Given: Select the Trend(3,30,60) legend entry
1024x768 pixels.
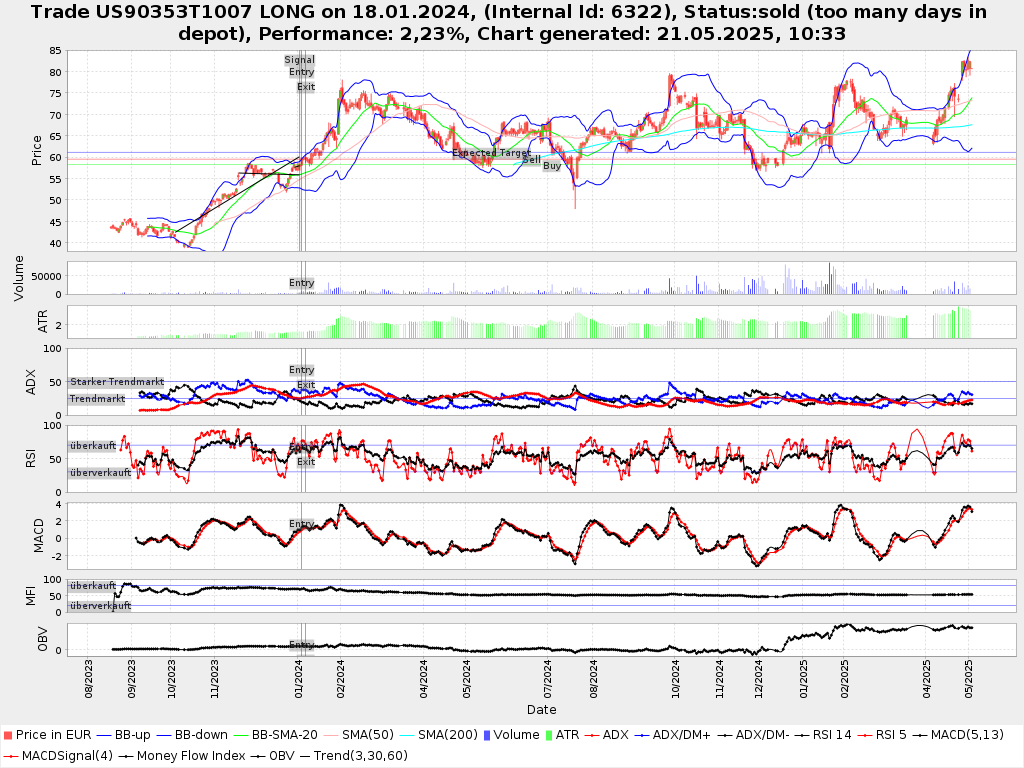Looking at the screenshot, I should [366, 755].
